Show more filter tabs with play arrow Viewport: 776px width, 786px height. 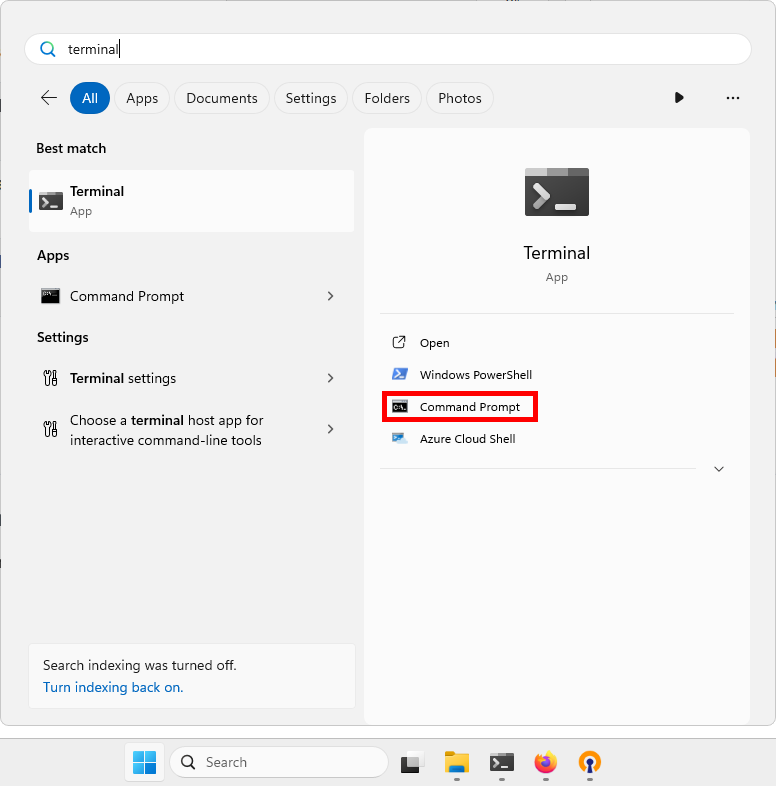click(679, 98)
